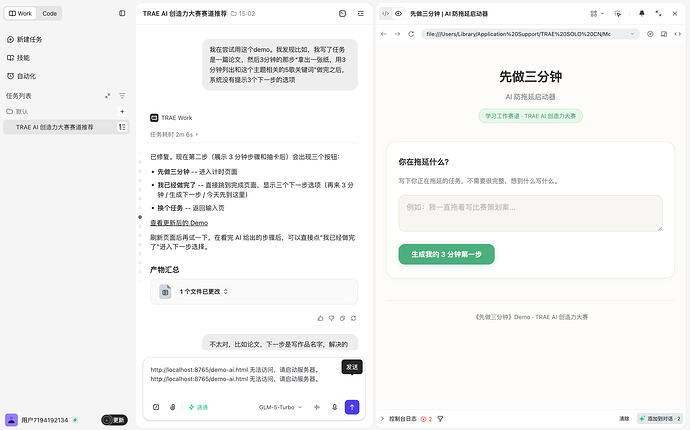Open the 技能 skills section

[x=18, y=58]
